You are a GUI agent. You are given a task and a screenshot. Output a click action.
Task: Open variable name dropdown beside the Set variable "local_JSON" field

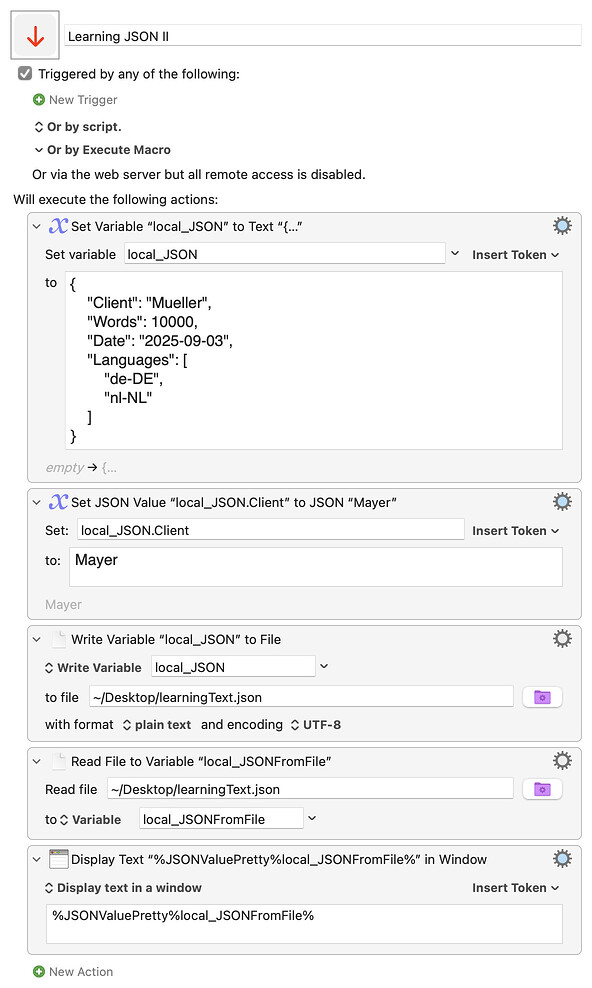[455, 253]
